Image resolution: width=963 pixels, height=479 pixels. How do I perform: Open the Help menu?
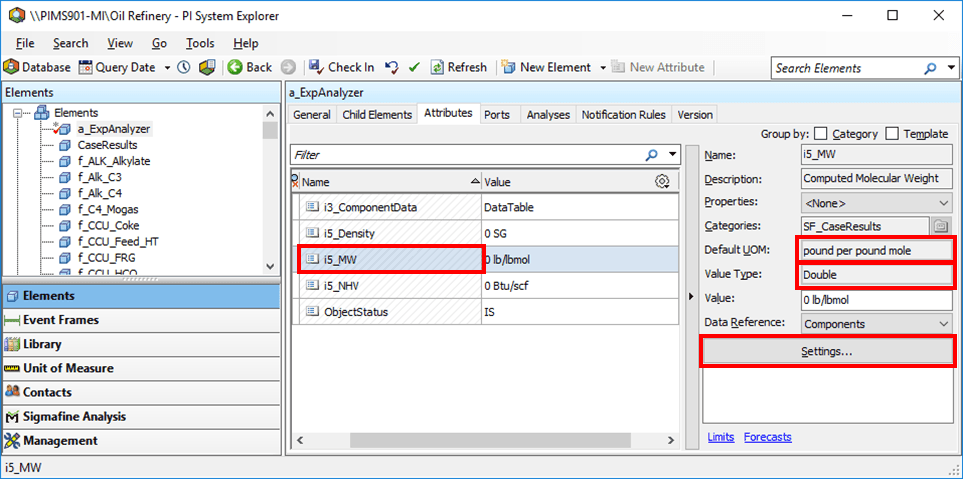(x=246, y=44)
